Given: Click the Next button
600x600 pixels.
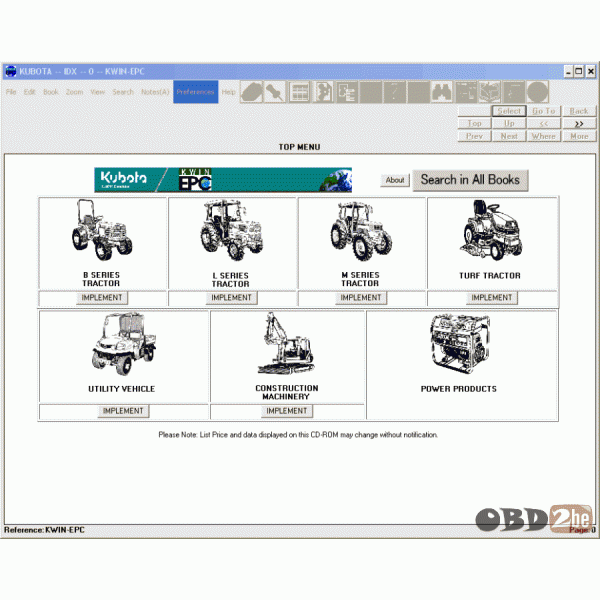Looking at the screenshot, I should (509, 136).
